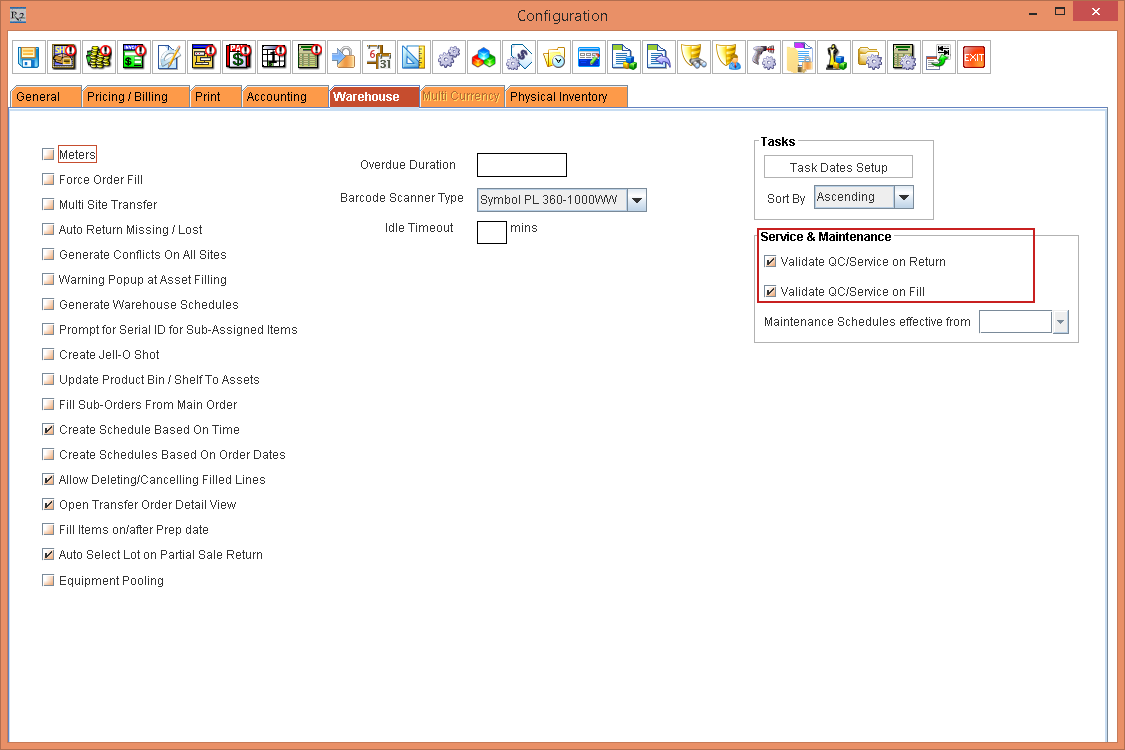Click the Maintenance Schedules date field
The width and height of the screenshot is (1125, 750).
click(x=1015, y=322)
